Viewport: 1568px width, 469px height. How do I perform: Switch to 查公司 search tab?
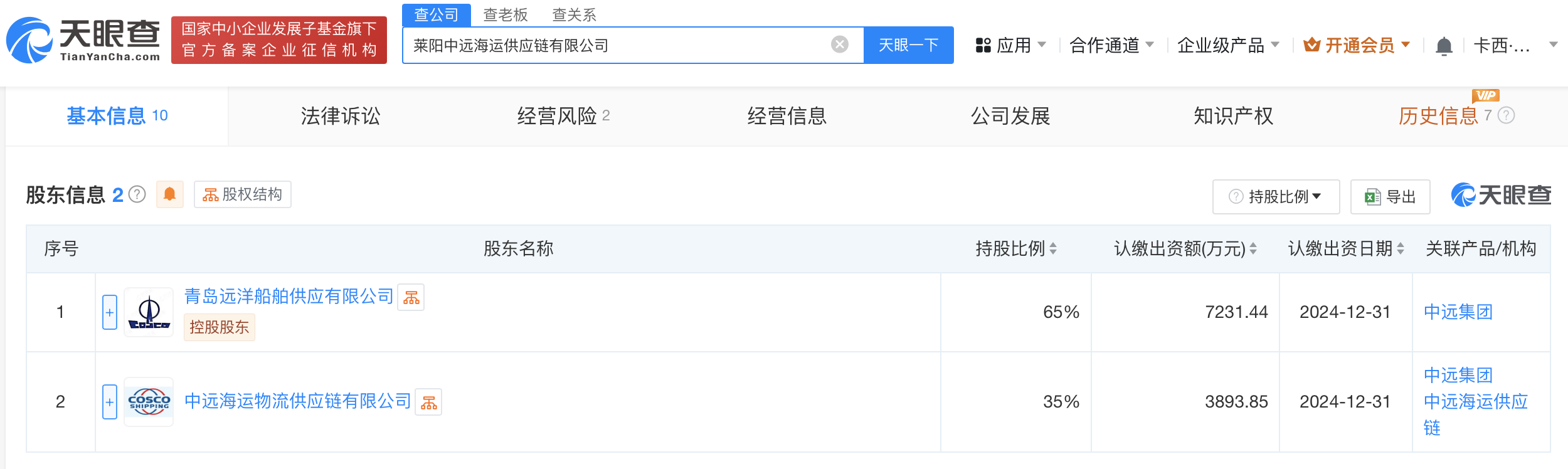pos(437,14)
